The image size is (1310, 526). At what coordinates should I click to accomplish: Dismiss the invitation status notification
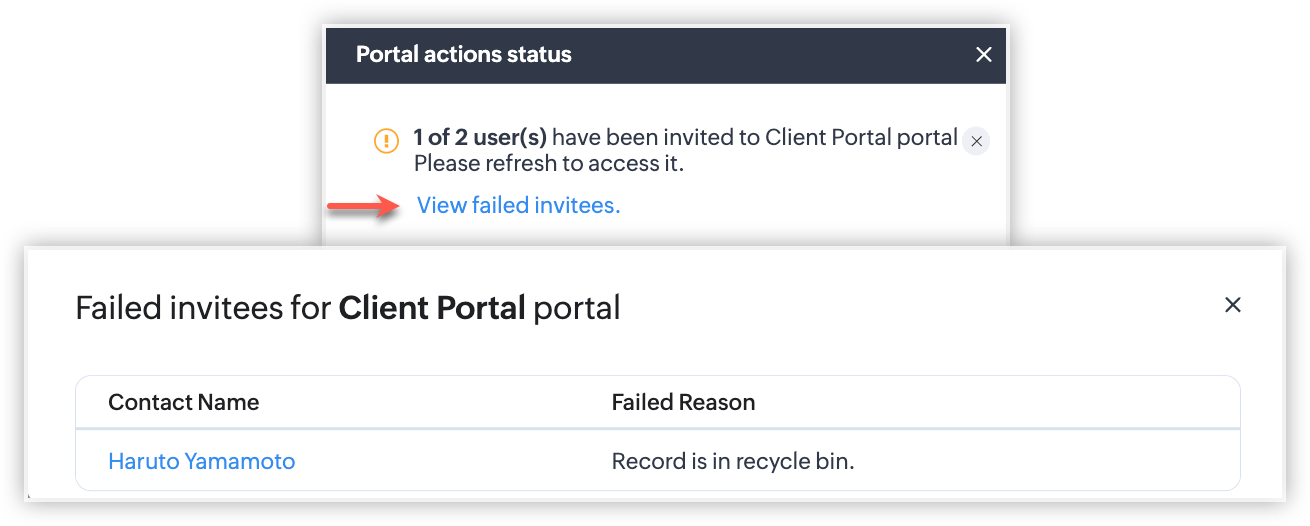coord(976,141)
